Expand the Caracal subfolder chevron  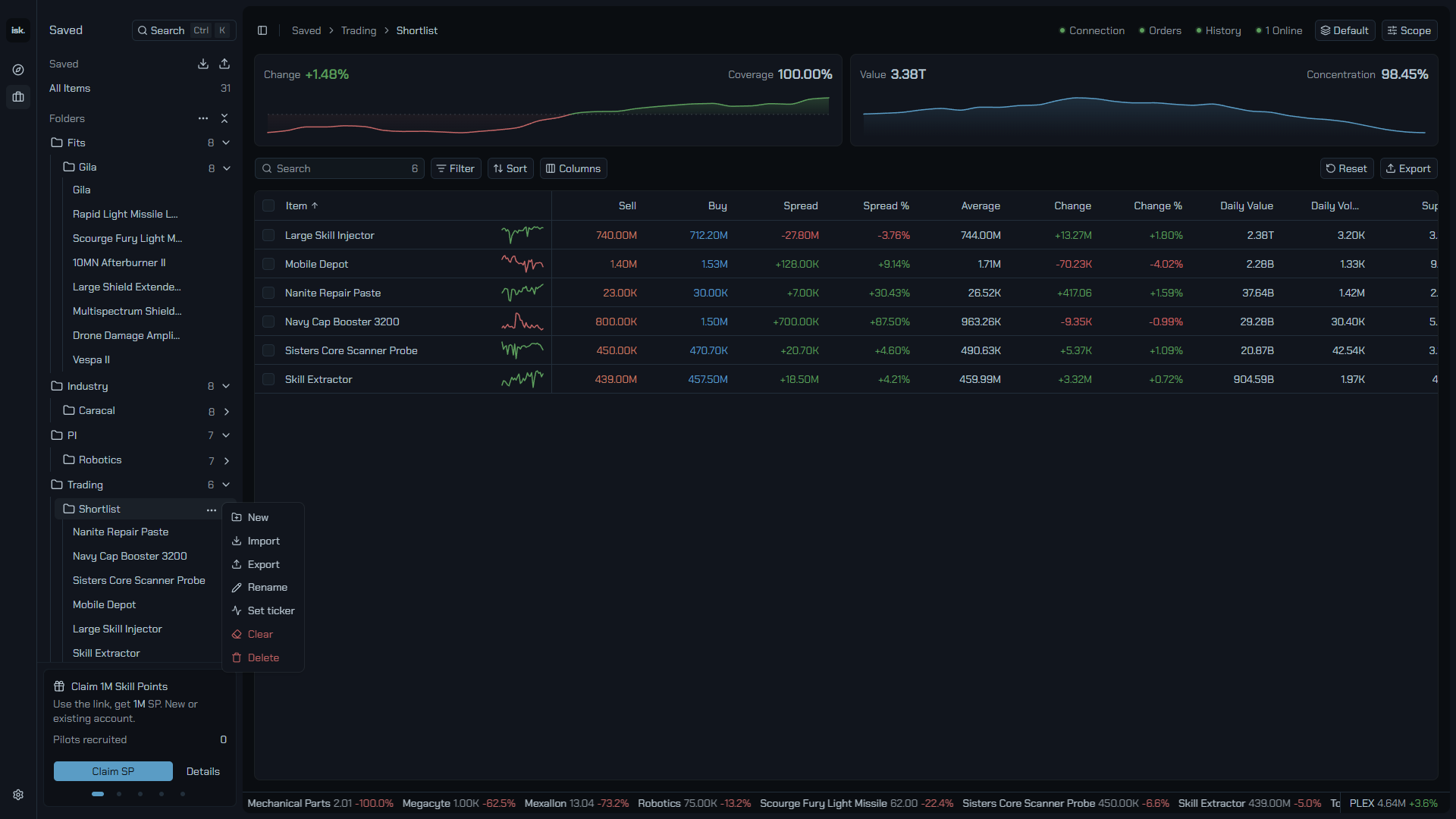226,412
